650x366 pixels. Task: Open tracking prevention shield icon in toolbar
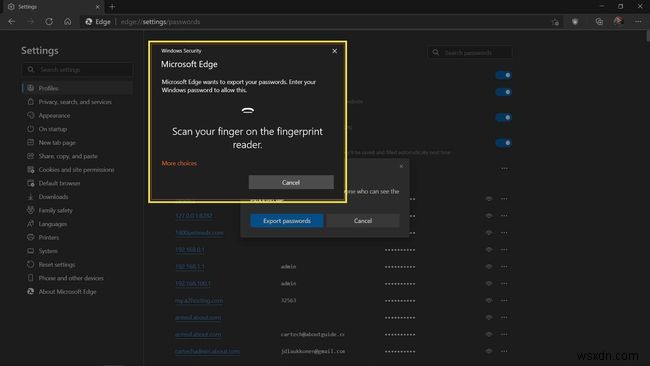coord(575,22)
